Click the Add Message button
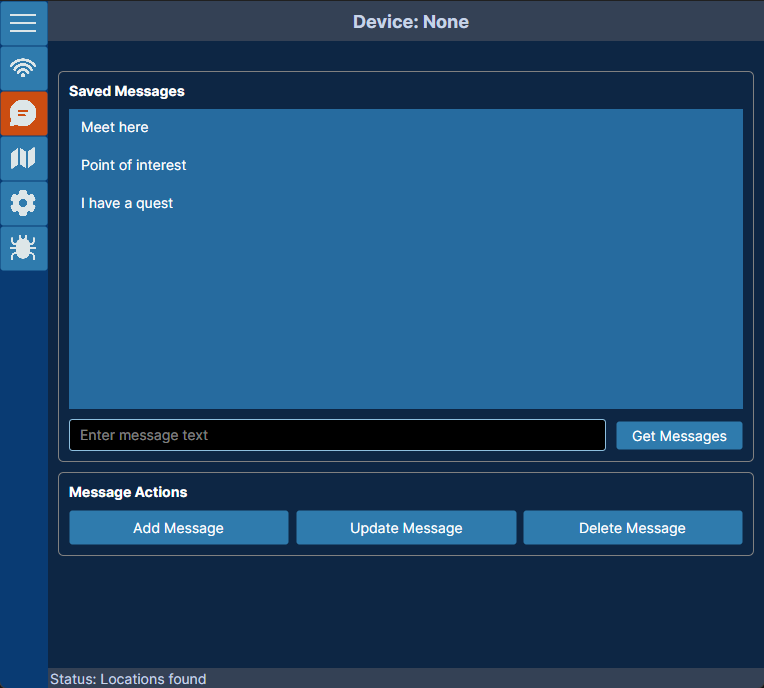This screenshot has height=688, width=764. click(x=179, y=528)
